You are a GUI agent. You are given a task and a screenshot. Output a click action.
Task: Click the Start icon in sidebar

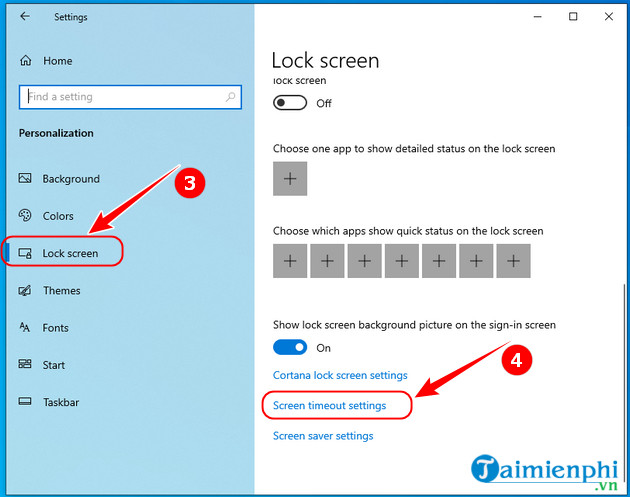[x=26, y=365]
